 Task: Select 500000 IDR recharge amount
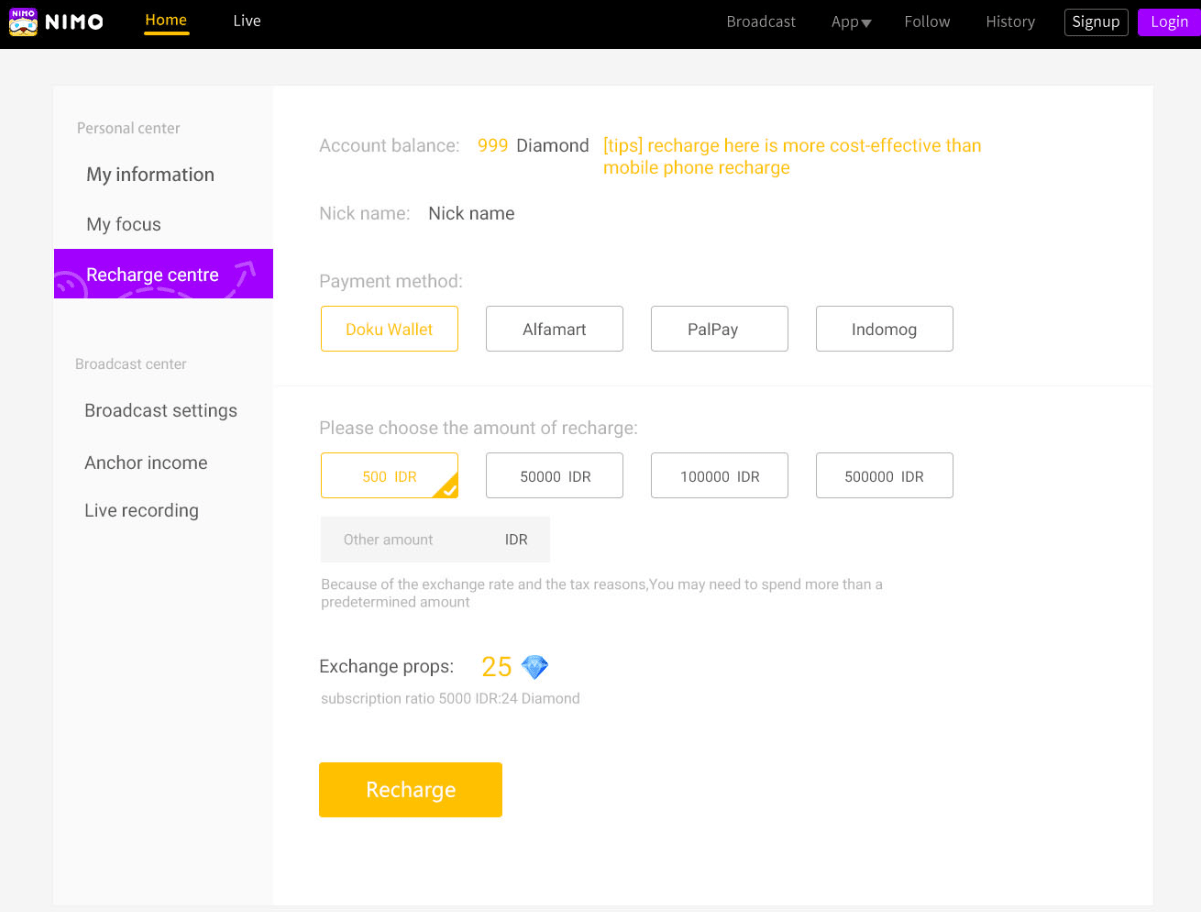click(x=884, y=476)
